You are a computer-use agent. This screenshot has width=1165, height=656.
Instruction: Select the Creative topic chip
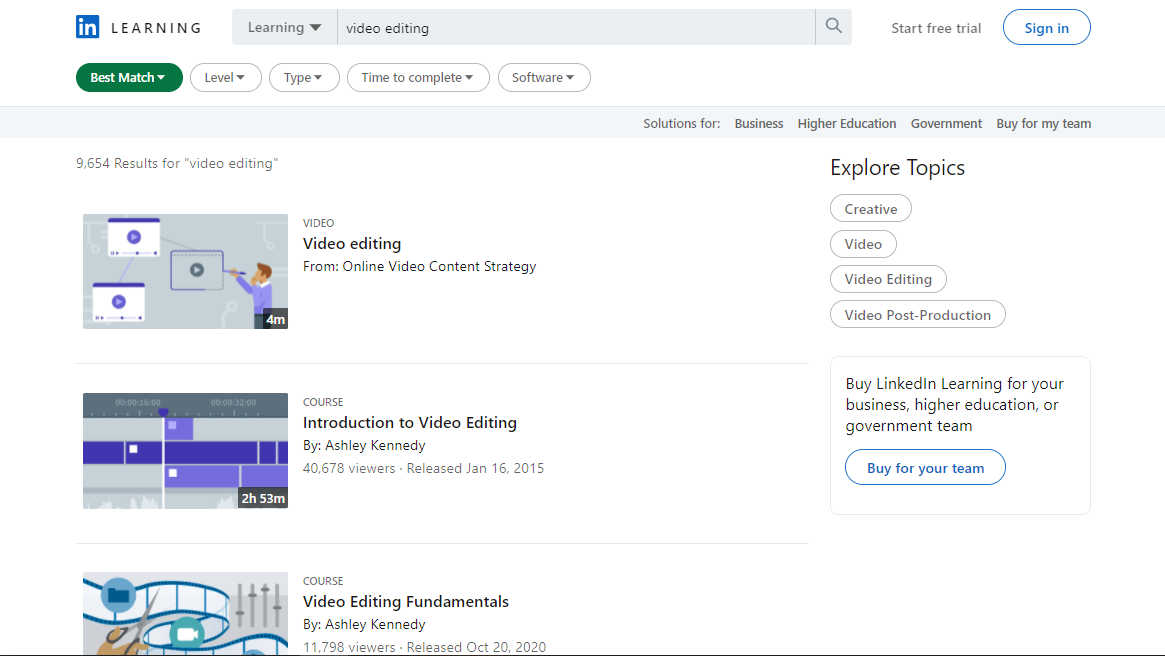point(871,209)
